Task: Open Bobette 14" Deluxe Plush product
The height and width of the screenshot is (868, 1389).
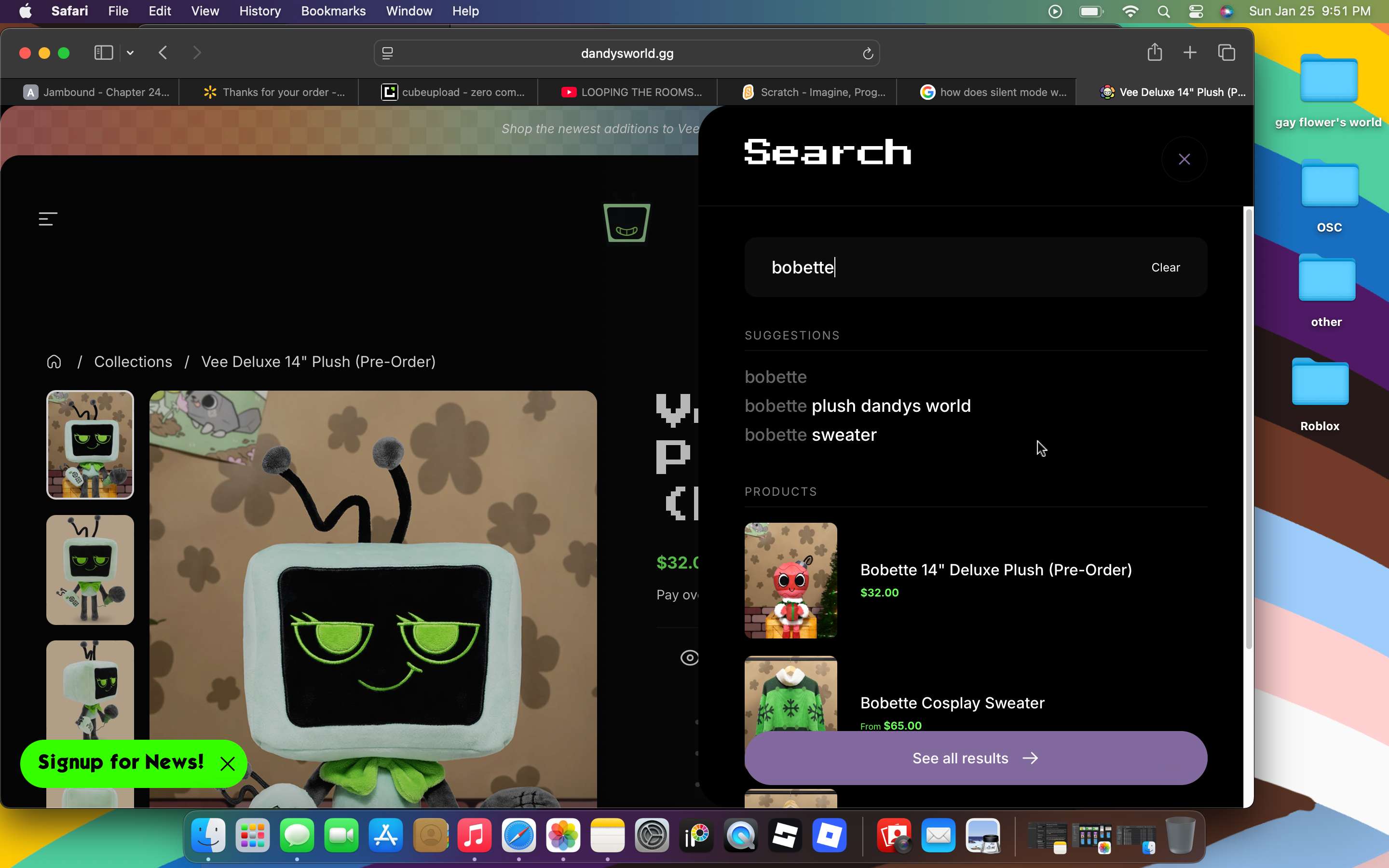Action: click(x=995, y=570)
